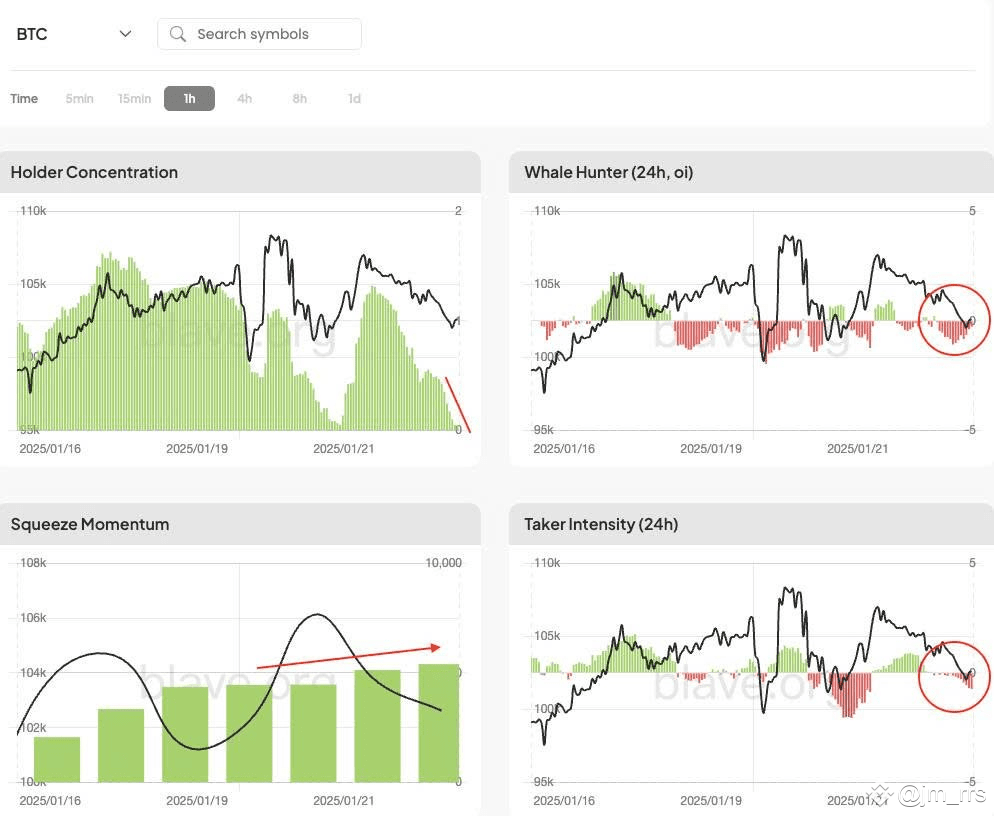The height and width of the screenshot is (816, 994).
Task: Click the tallest green bar in Squeeze Momentum
Action: (440, 722)
